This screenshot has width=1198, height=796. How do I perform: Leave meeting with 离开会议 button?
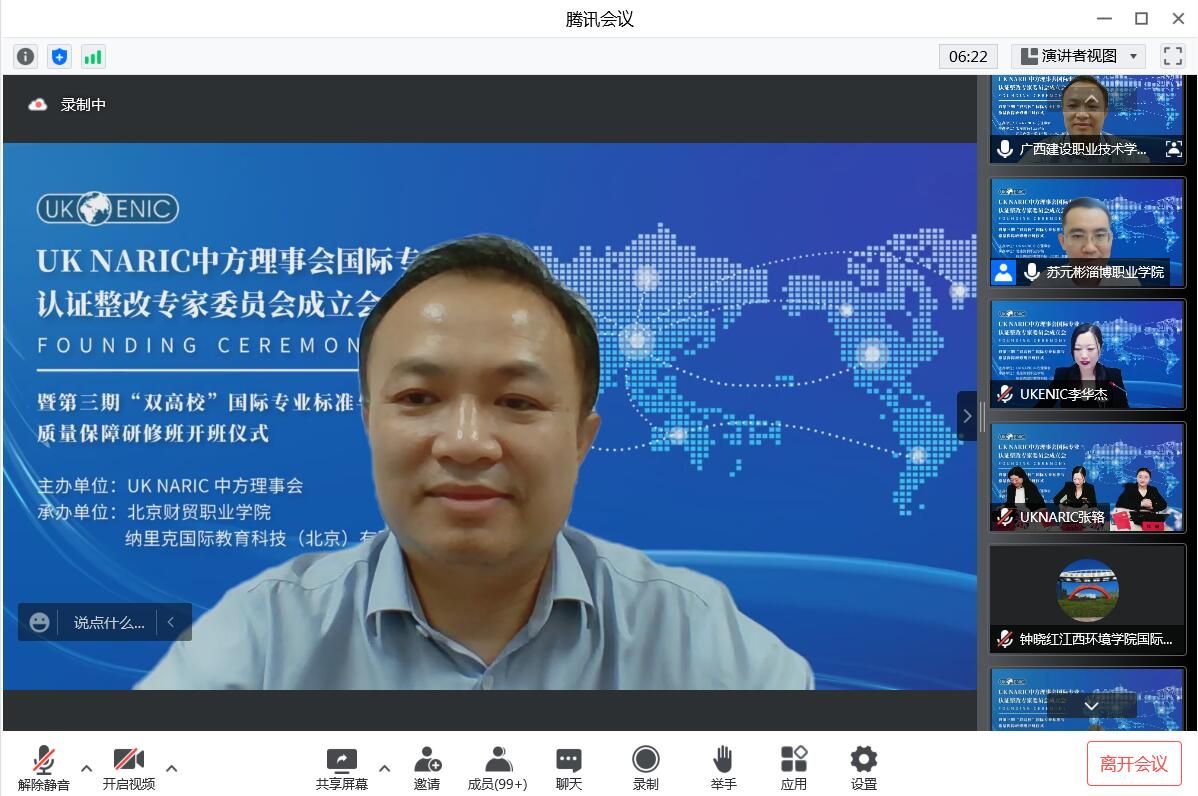[1133, 764]
